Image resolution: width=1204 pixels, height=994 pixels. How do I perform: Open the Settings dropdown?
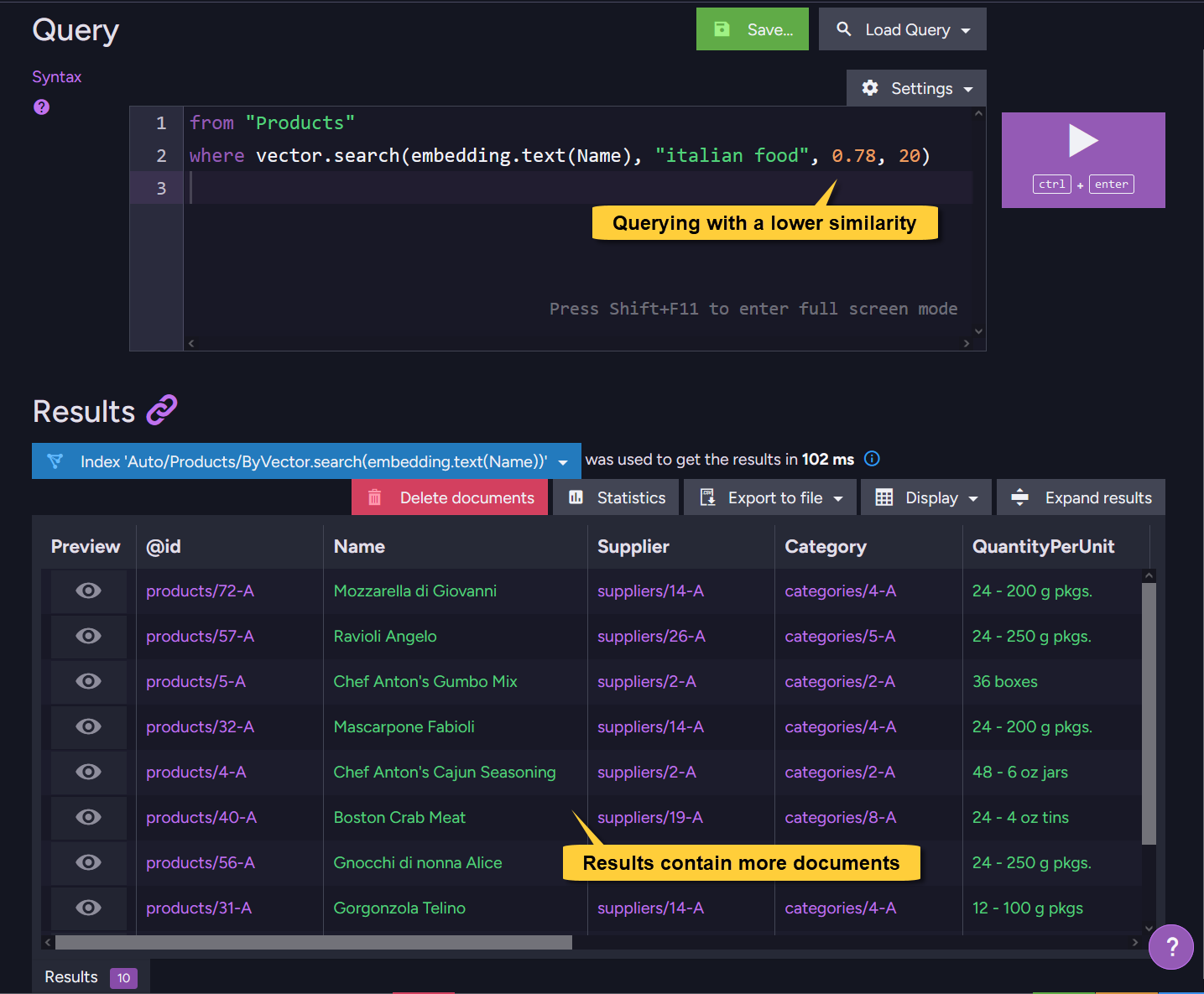[x=916, y=88]
